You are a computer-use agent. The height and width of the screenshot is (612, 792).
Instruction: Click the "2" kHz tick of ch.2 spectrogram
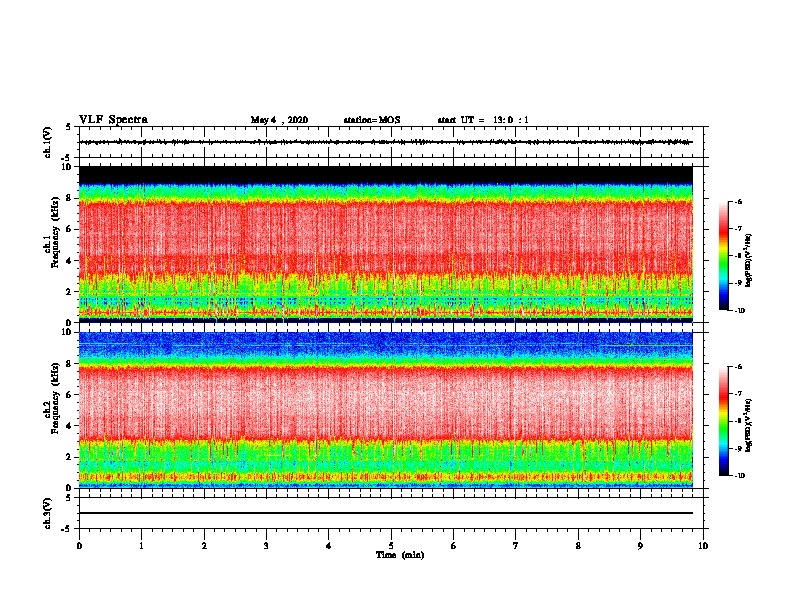pos(69,457)
